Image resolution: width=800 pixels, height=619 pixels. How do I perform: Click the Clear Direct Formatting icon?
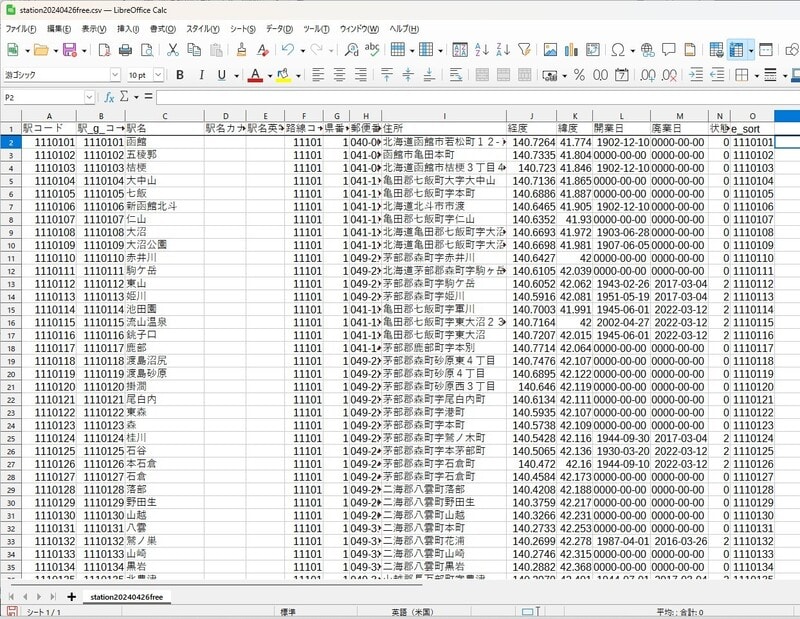pyautogui.click(x=263, y=49)
